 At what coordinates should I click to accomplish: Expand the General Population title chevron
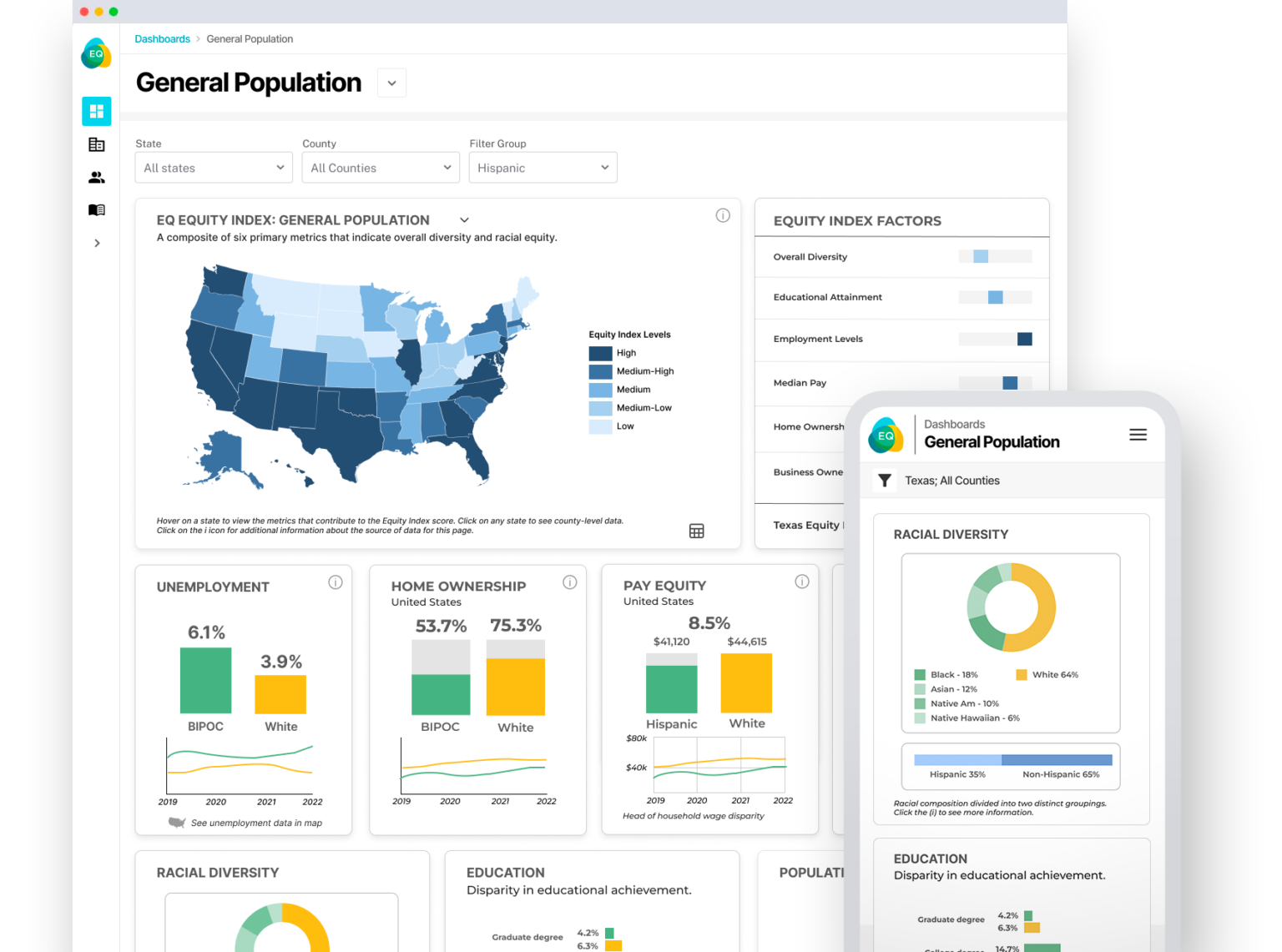(391, 83)
